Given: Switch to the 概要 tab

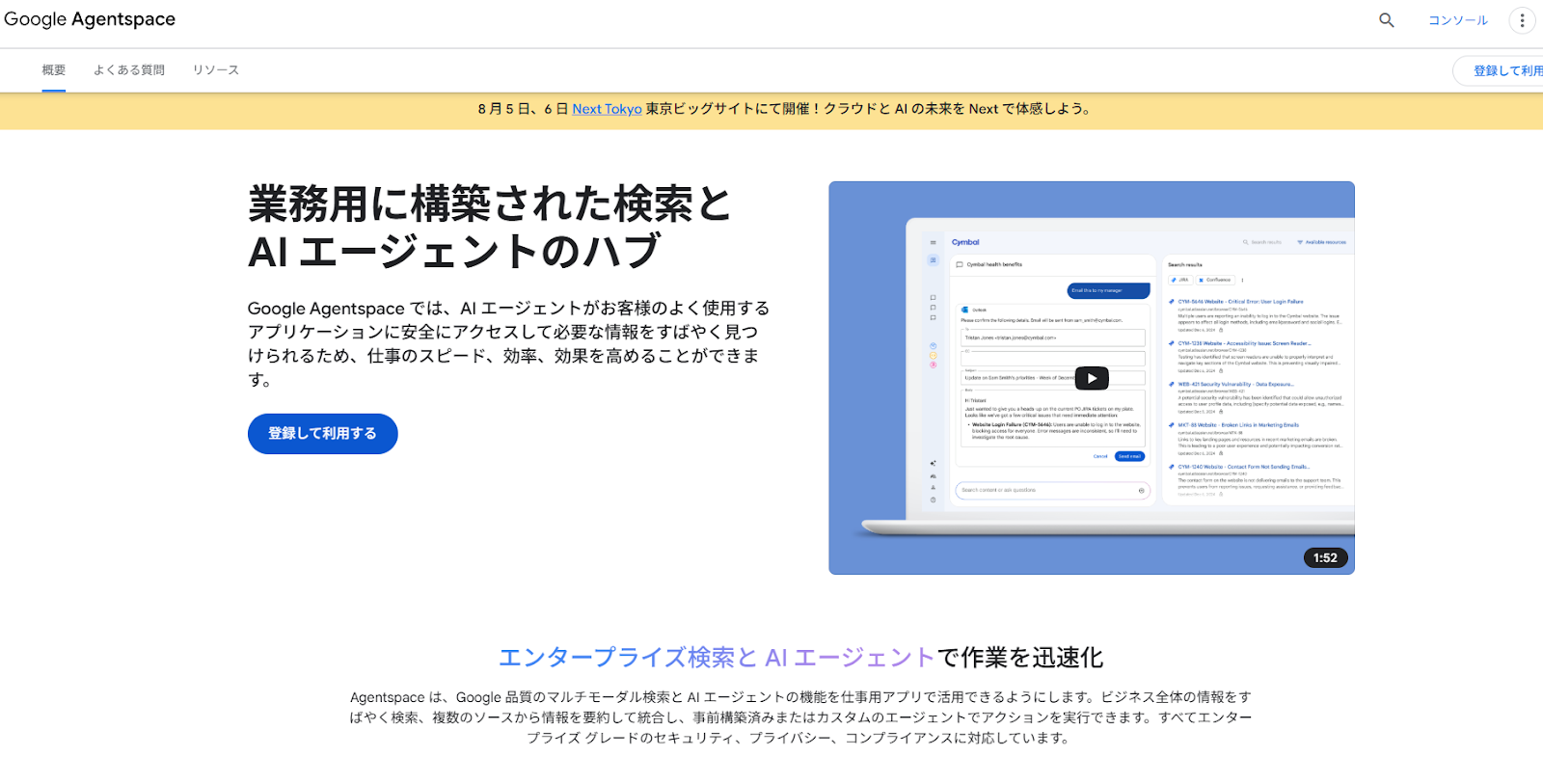Looking at the screenshot, I should (54, 70).
